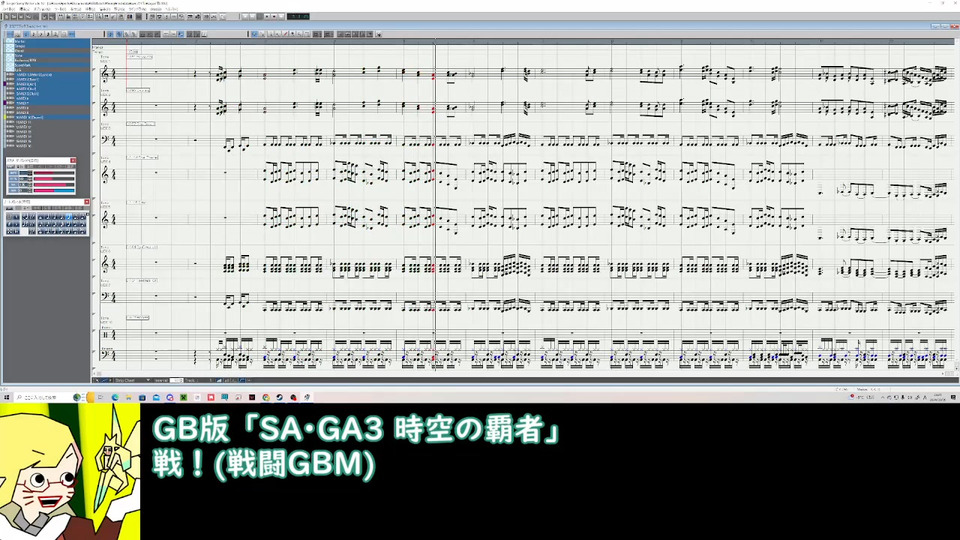Close the small parameter slider panel

(73, 160)
